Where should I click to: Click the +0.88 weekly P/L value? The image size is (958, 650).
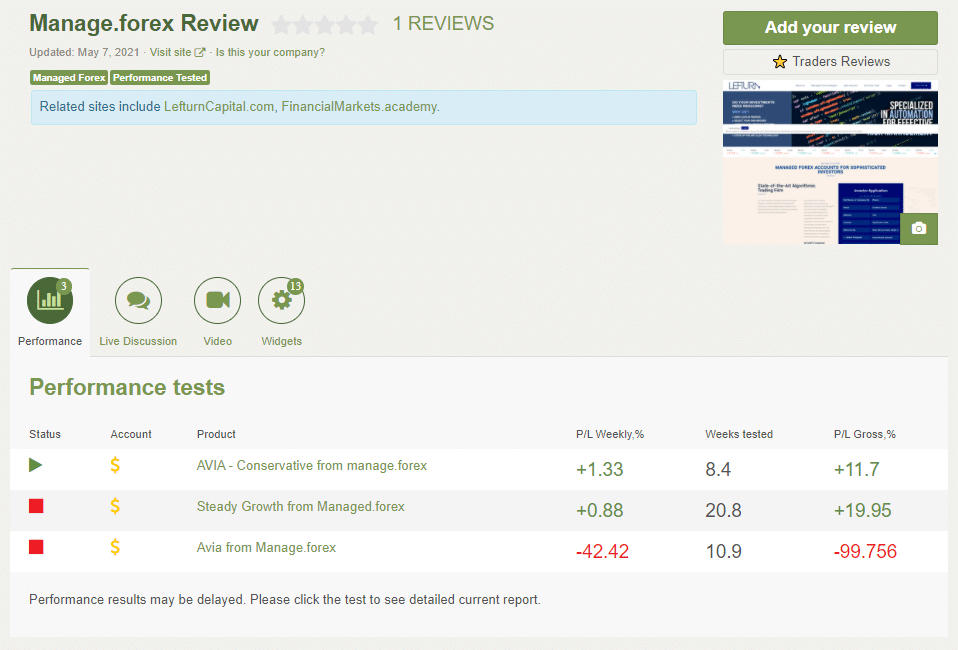[x=599, y=510]
